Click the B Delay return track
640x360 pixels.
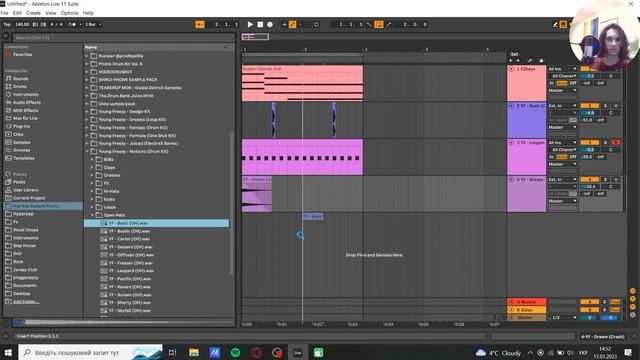click(x=527, y=310)
